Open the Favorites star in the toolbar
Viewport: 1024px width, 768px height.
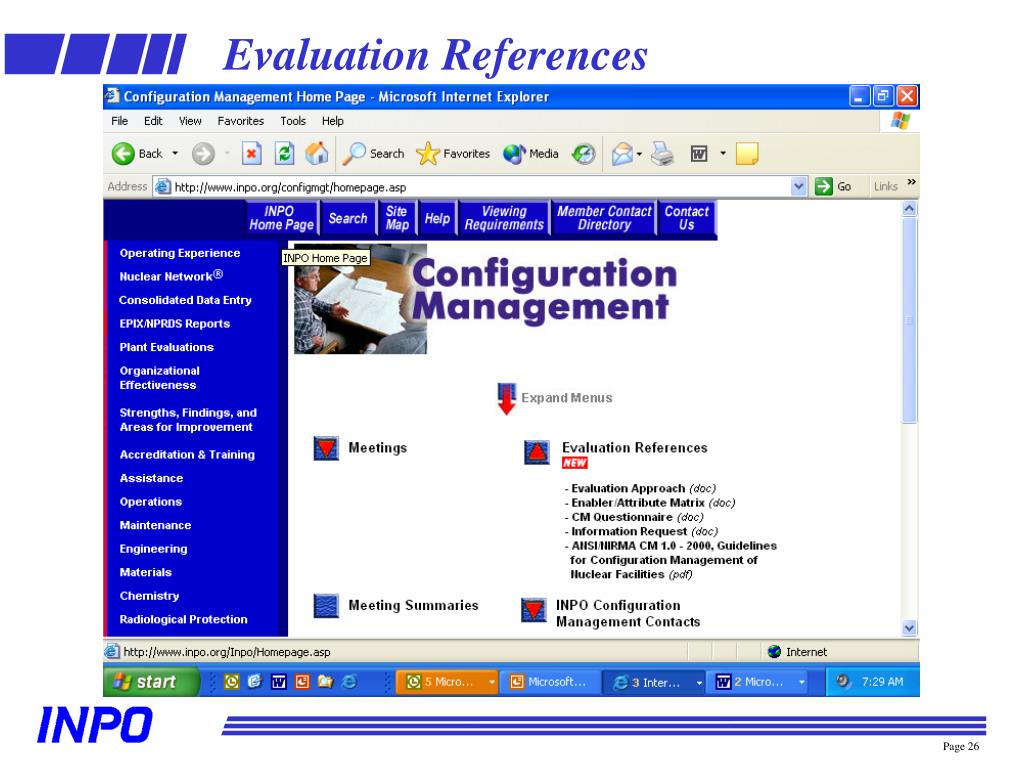(x=453, y=154)
